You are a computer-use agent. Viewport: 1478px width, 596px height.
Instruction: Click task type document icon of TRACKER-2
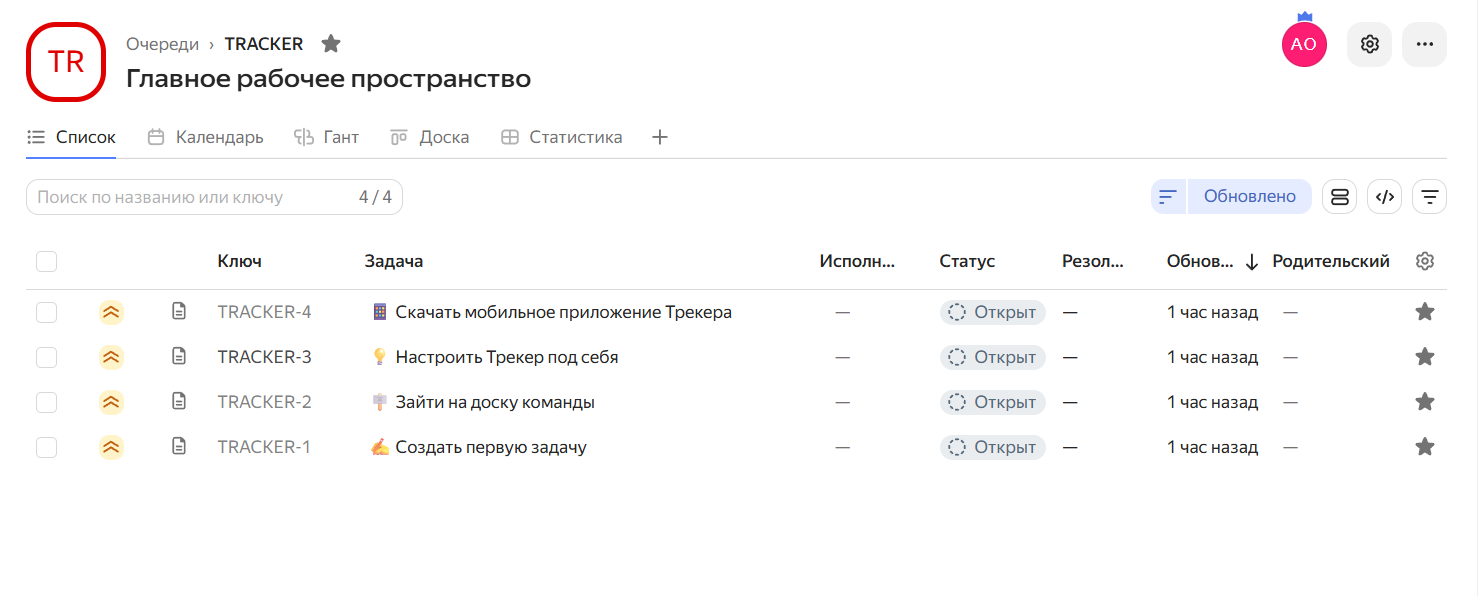point(179,401)
